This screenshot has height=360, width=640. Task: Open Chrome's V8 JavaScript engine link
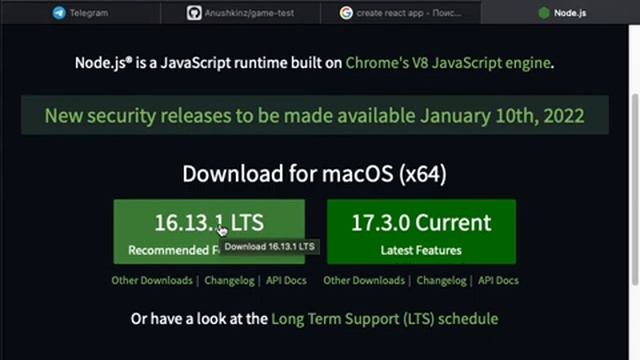pos(448,63)
